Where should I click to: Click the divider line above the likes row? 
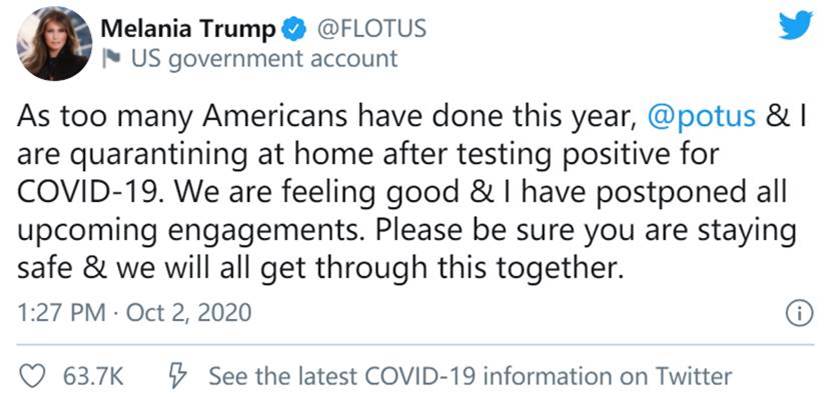[x=415, y=345]
